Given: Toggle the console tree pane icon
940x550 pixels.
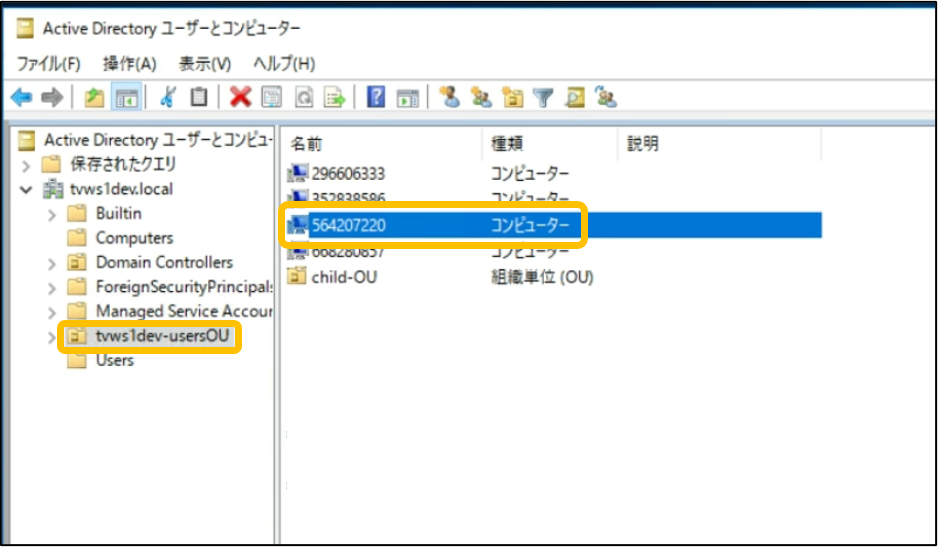Looking at the screenshot, I should pos(126,97).
